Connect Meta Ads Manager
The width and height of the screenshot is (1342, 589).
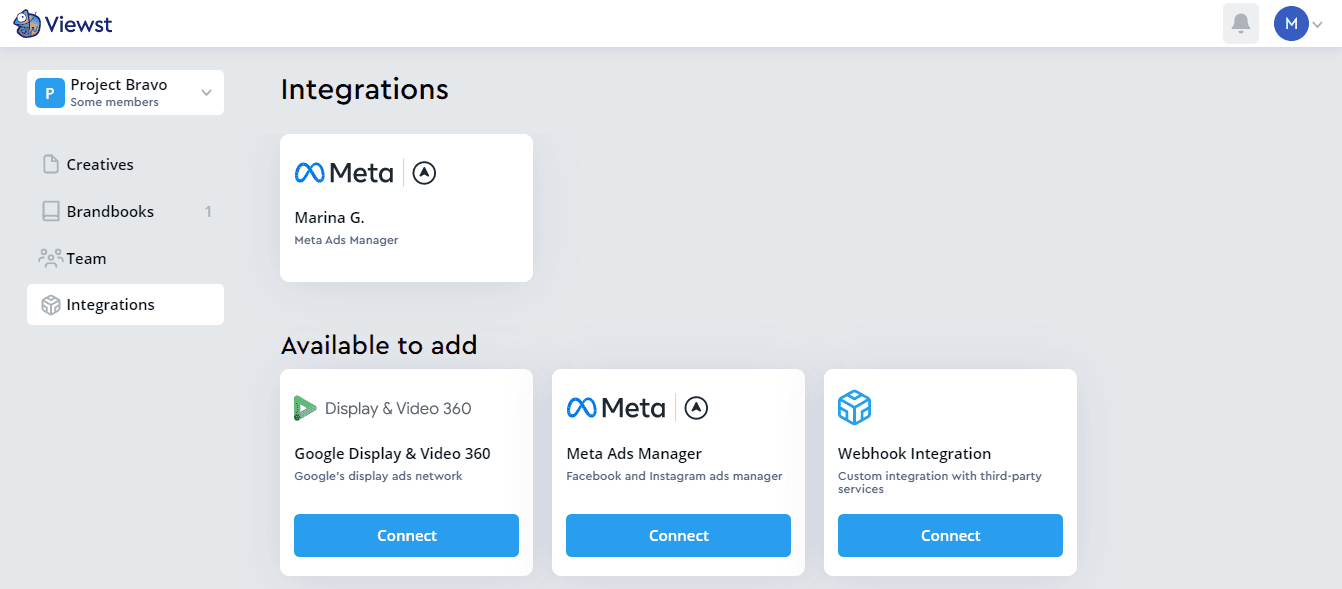pos(678,535)
